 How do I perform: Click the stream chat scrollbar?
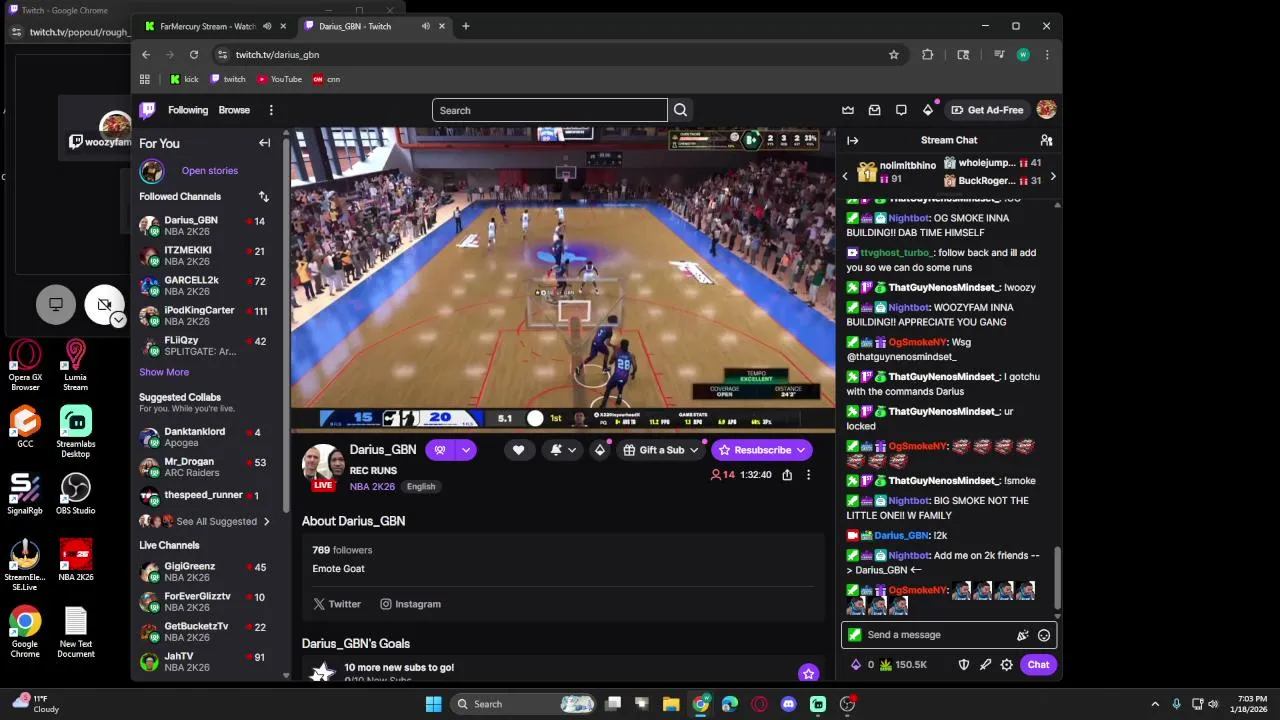pos(1058,577)
